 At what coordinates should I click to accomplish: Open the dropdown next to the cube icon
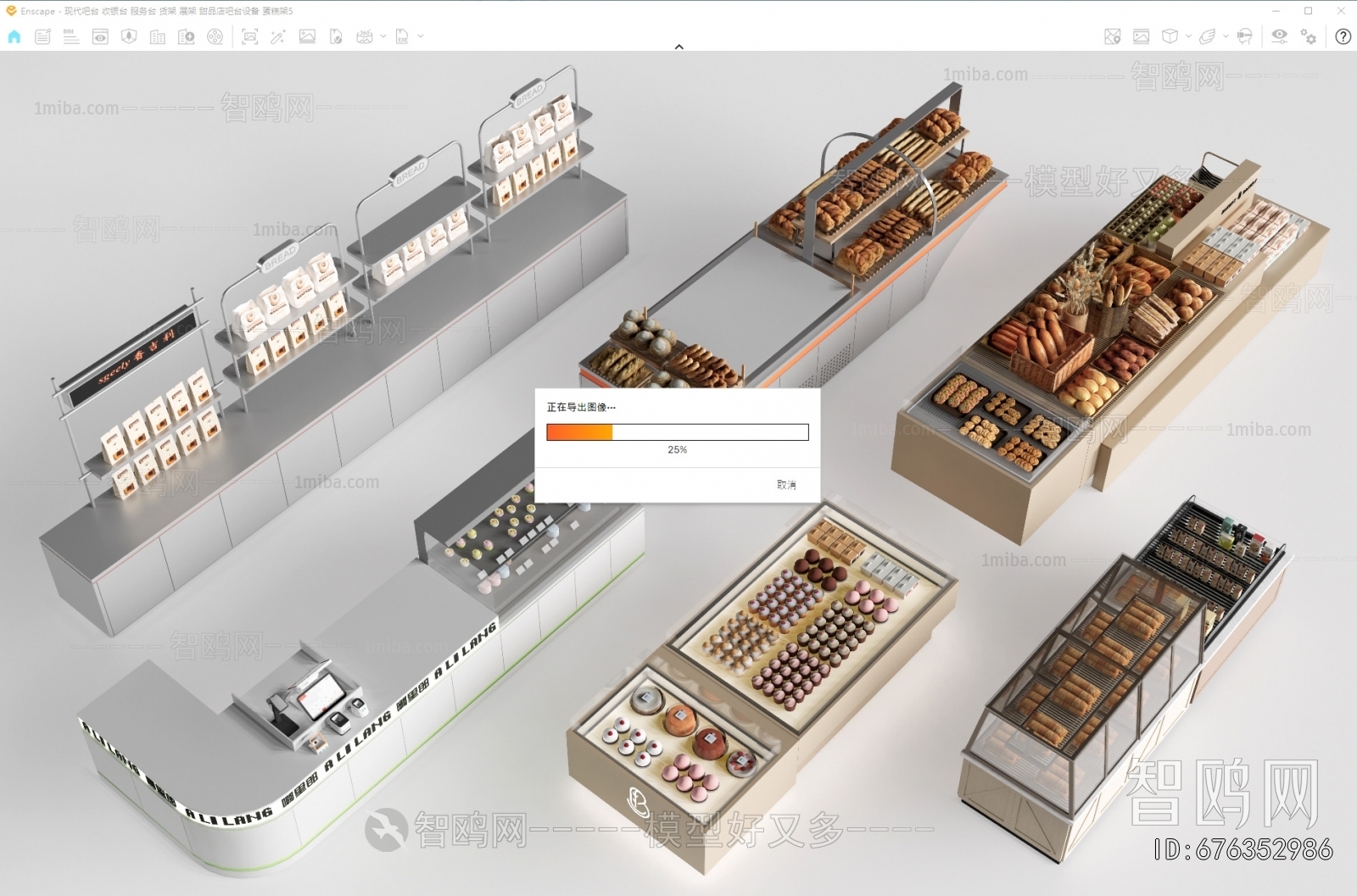coord(1188,36)
